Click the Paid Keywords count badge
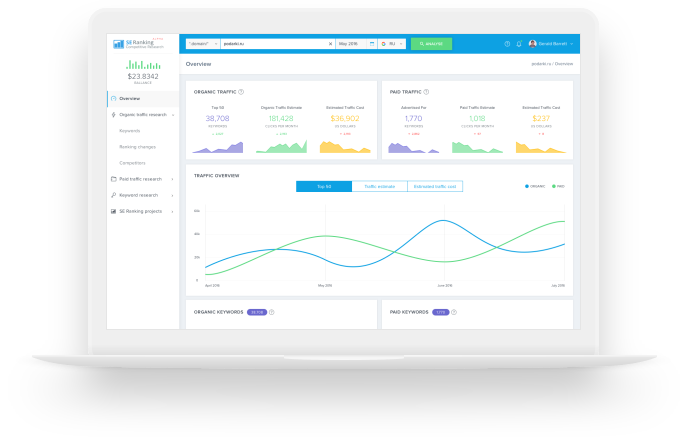 (441, 312)
